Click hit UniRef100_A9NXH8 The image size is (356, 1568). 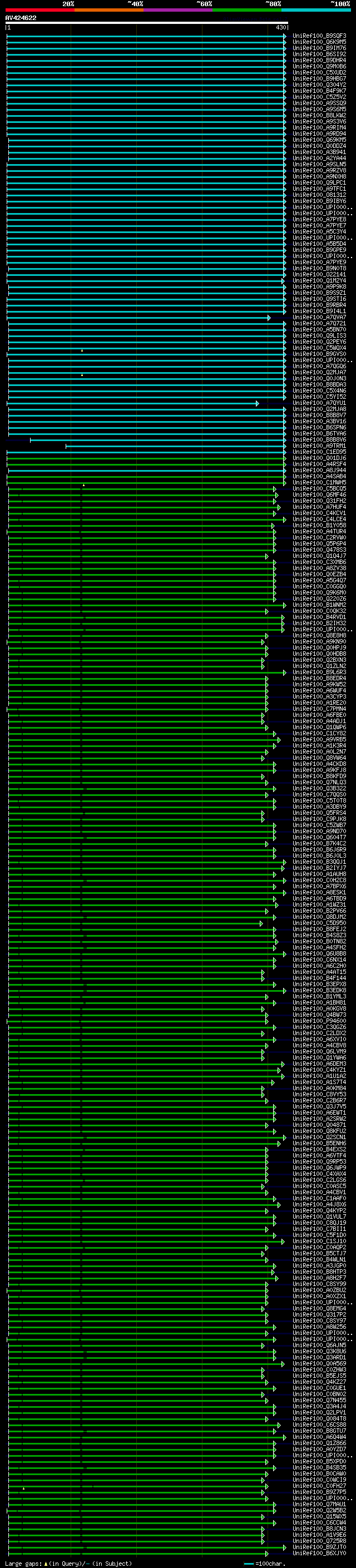point(319,176)
